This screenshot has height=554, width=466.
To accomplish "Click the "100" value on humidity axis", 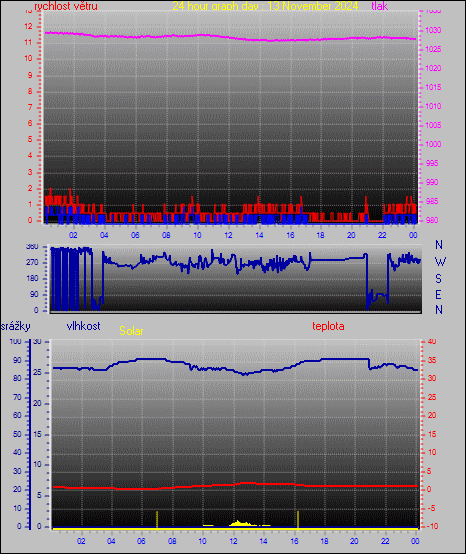I will 16,342.
